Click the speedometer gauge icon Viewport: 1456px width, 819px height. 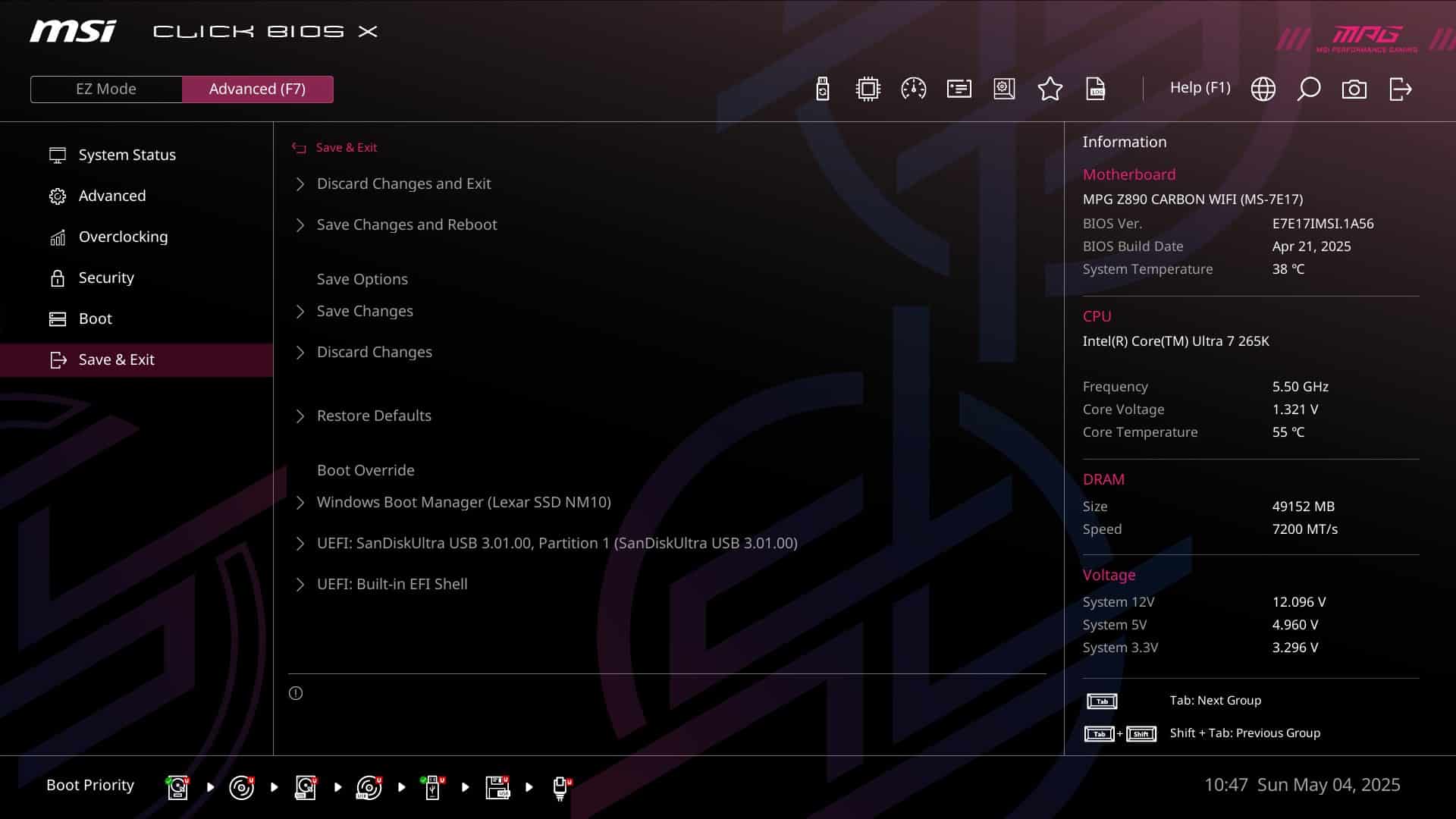[913, 89]
